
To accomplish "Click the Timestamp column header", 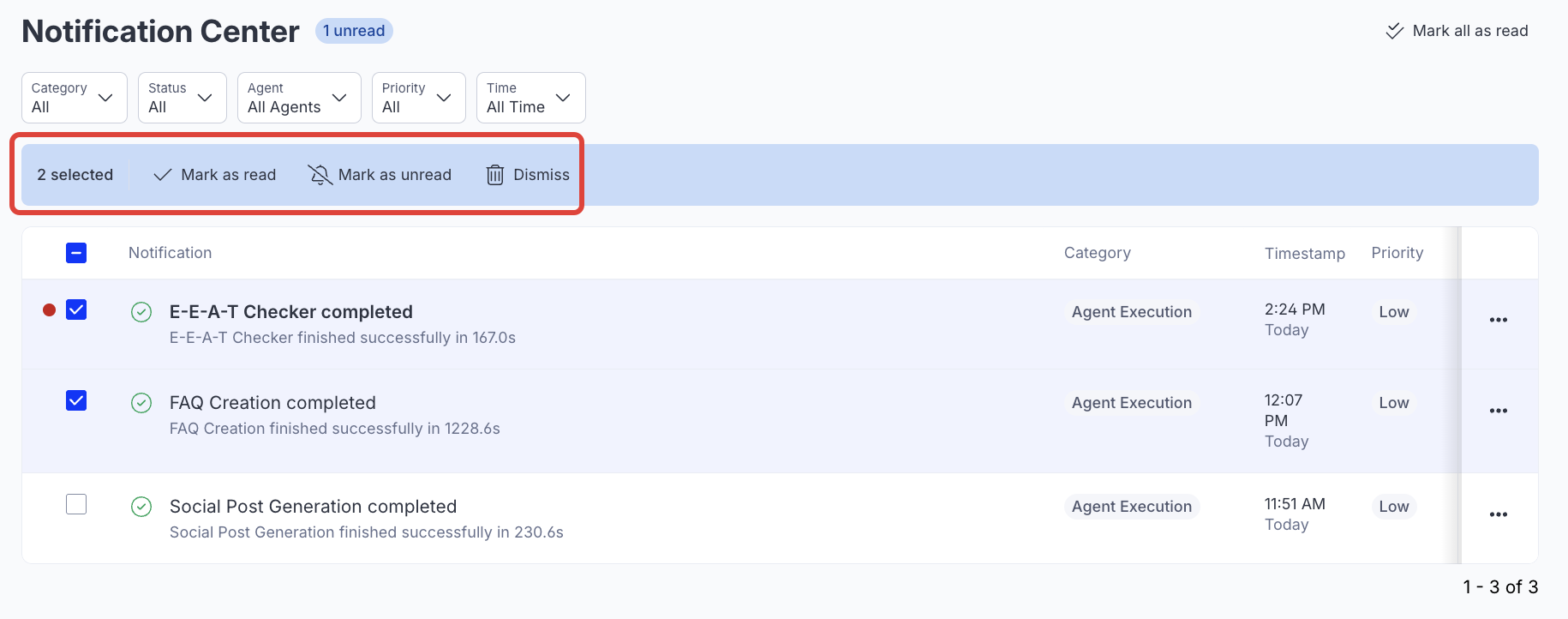I will (x=1305, y=254).
